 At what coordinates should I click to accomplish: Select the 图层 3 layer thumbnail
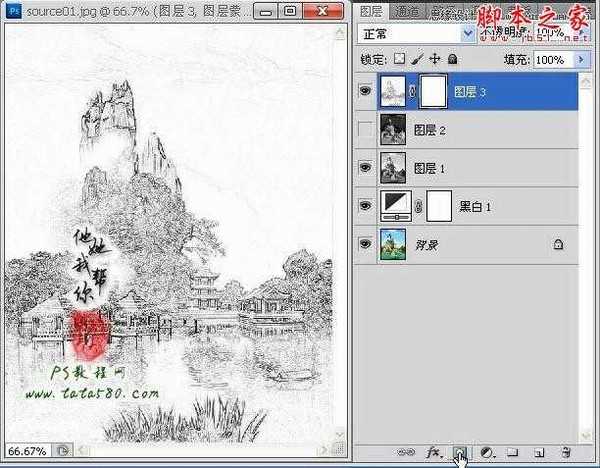393,91
